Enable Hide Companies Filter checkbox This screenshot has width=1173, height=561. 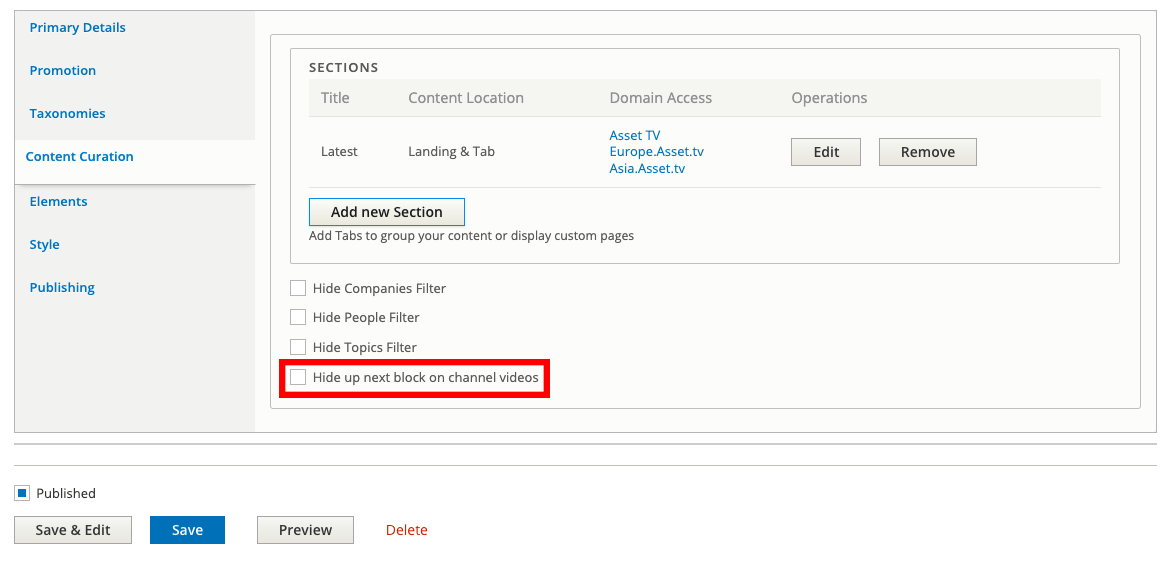click(298, 288)
